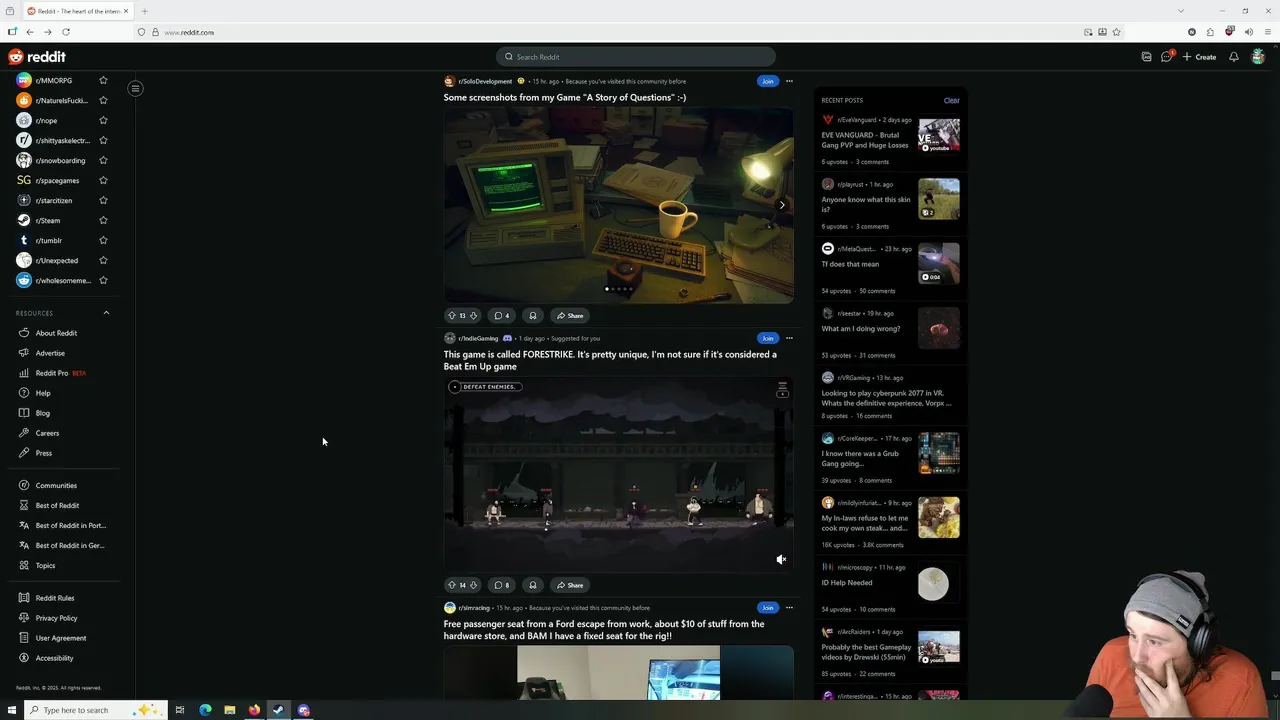Open Privacy Policy link

coord(56,618)
